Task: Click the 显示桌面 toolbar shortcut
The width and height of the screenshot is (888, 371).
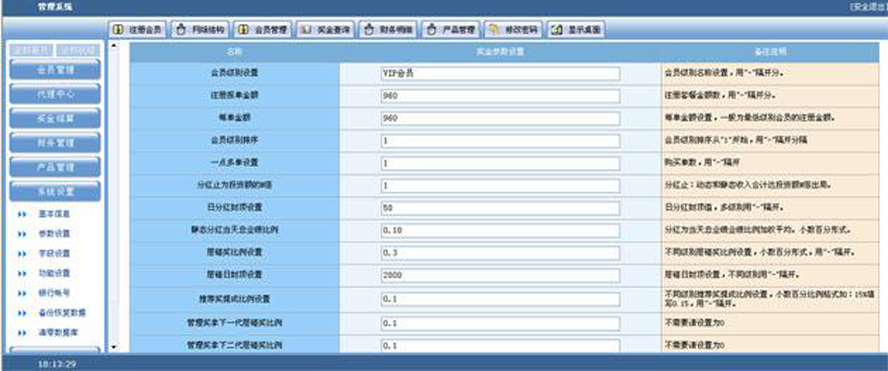Action: coord(576,30)
